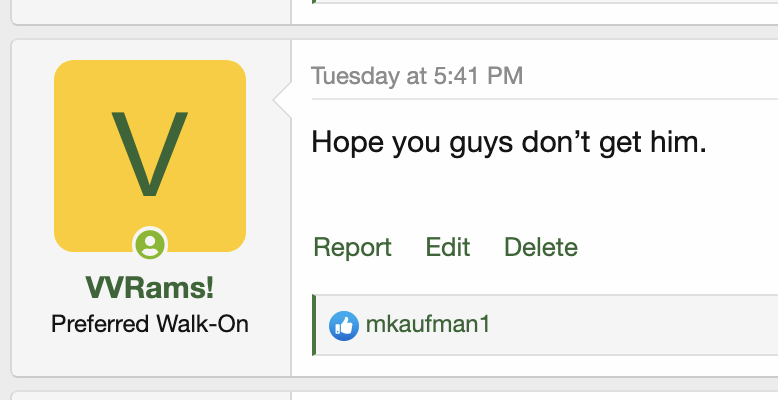This screenshot has height=400, width=778.
Task: Open the Tuesday at 5:41 PM permalink
Action: point(417,76)
